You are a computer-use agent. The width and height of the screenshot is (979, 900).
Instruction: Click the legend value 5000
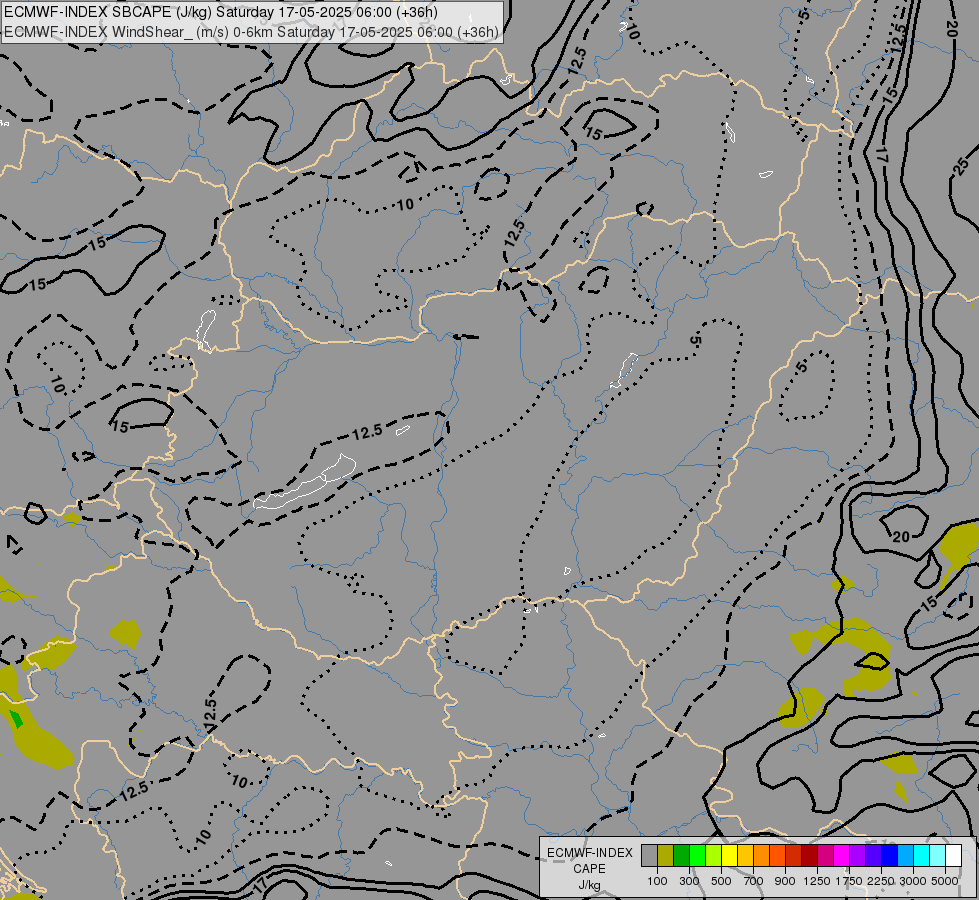[945, 881]
